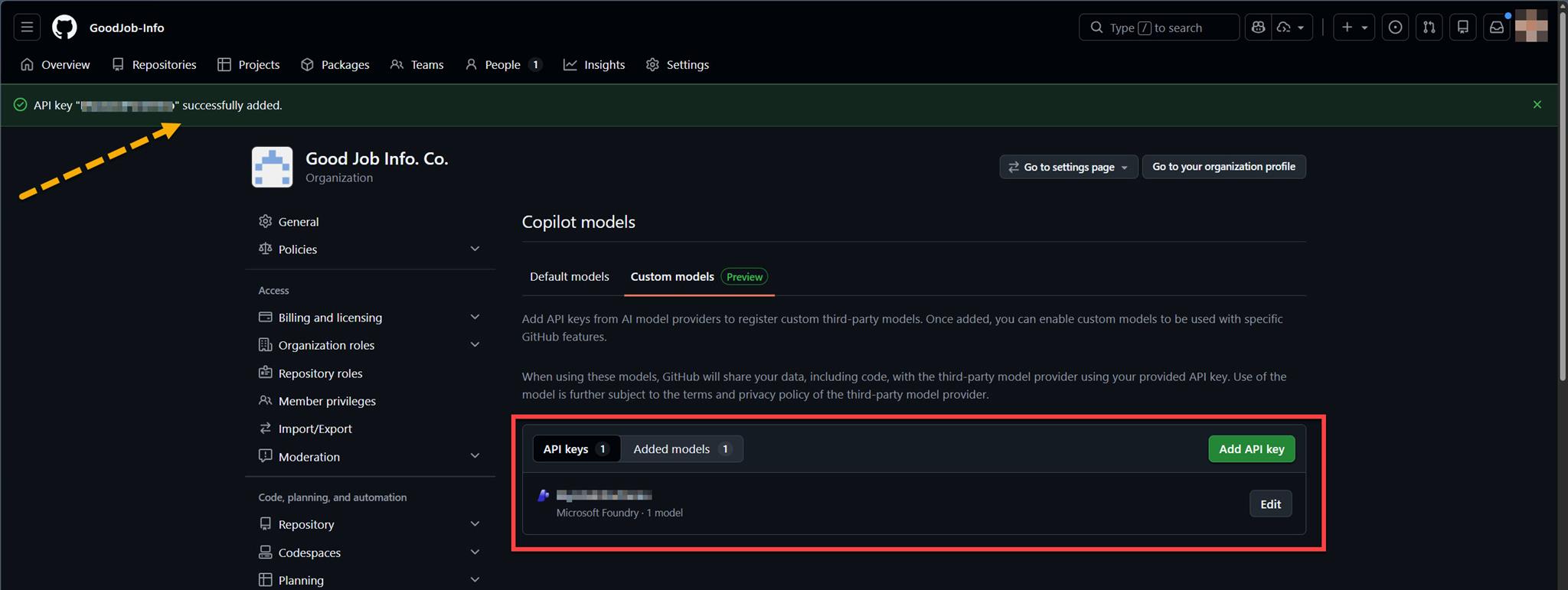
Task: Expand the Moderation sidebar section
Action: point(475,457)
